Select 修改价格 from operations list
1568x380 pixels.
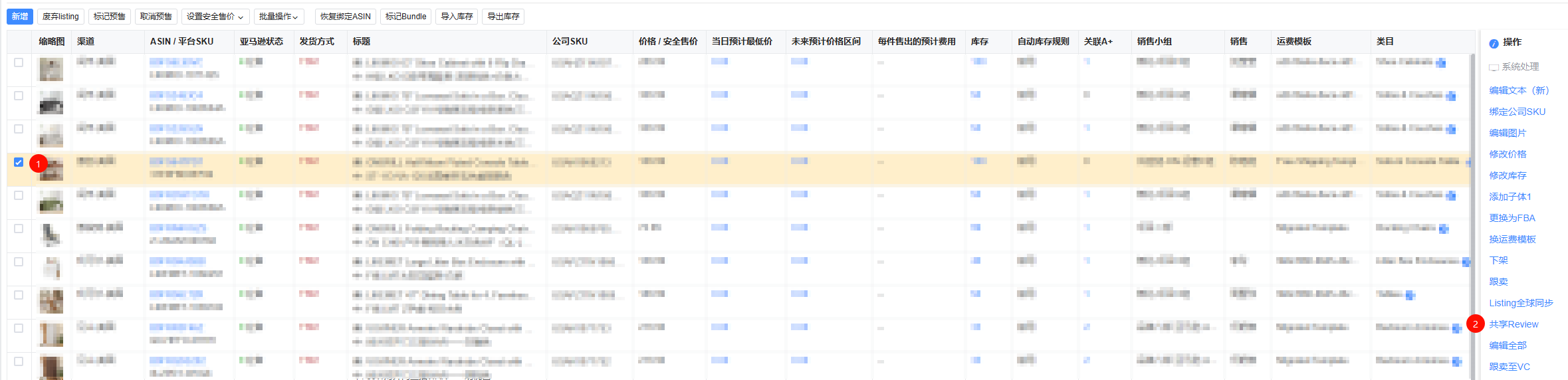1508,154
